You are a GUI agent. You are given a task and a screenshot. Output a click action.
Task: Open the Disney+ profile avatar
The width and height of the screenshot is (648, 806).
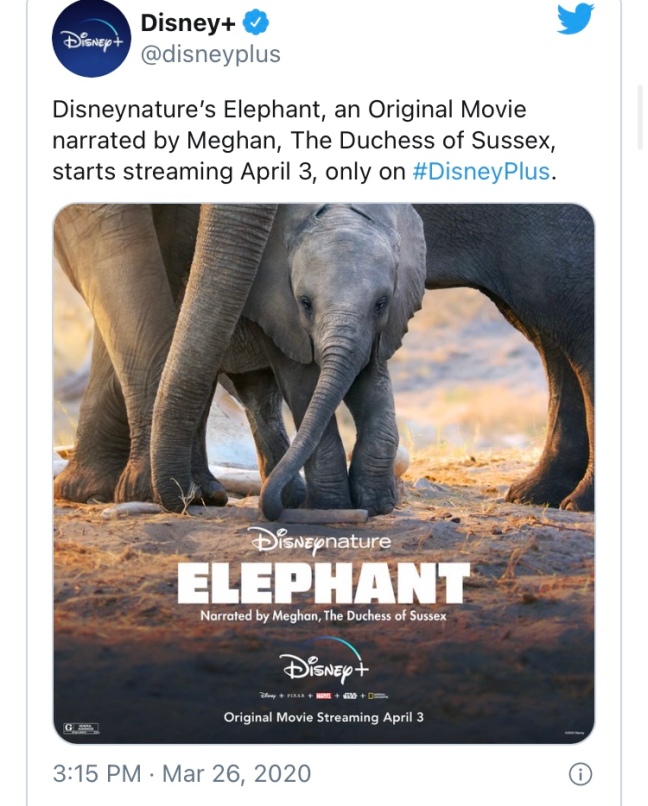click(91, 39)
